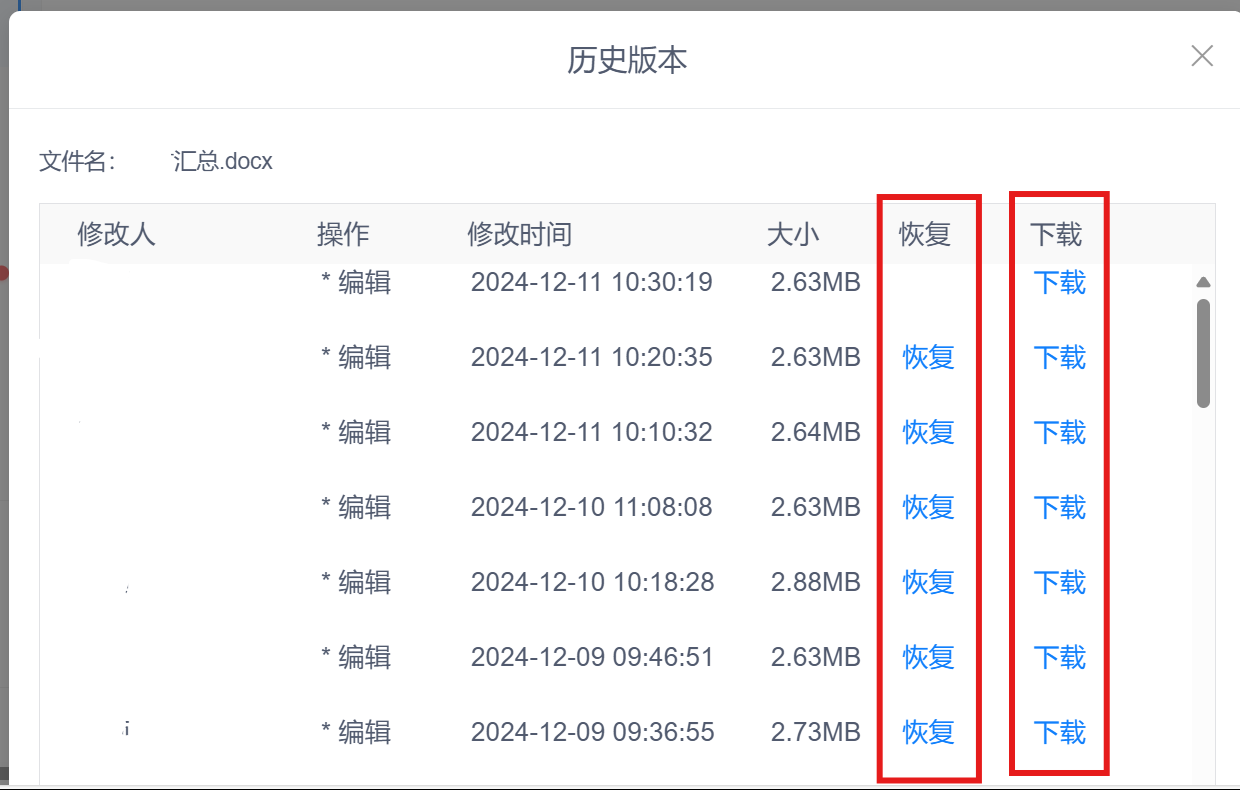Restore the 2024-12-11 10:20:35 version

[928, 358]
